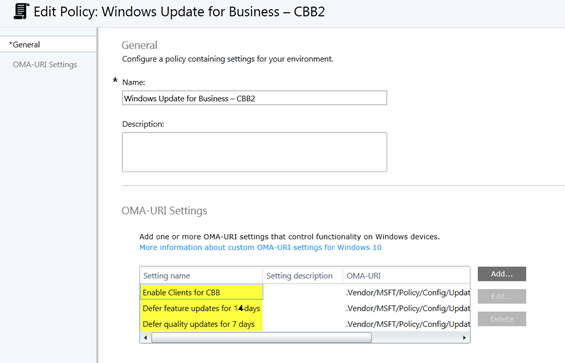Sort by the Setting name column header
Viewport: 565px width, 363px height.
[x=201, y=276]
